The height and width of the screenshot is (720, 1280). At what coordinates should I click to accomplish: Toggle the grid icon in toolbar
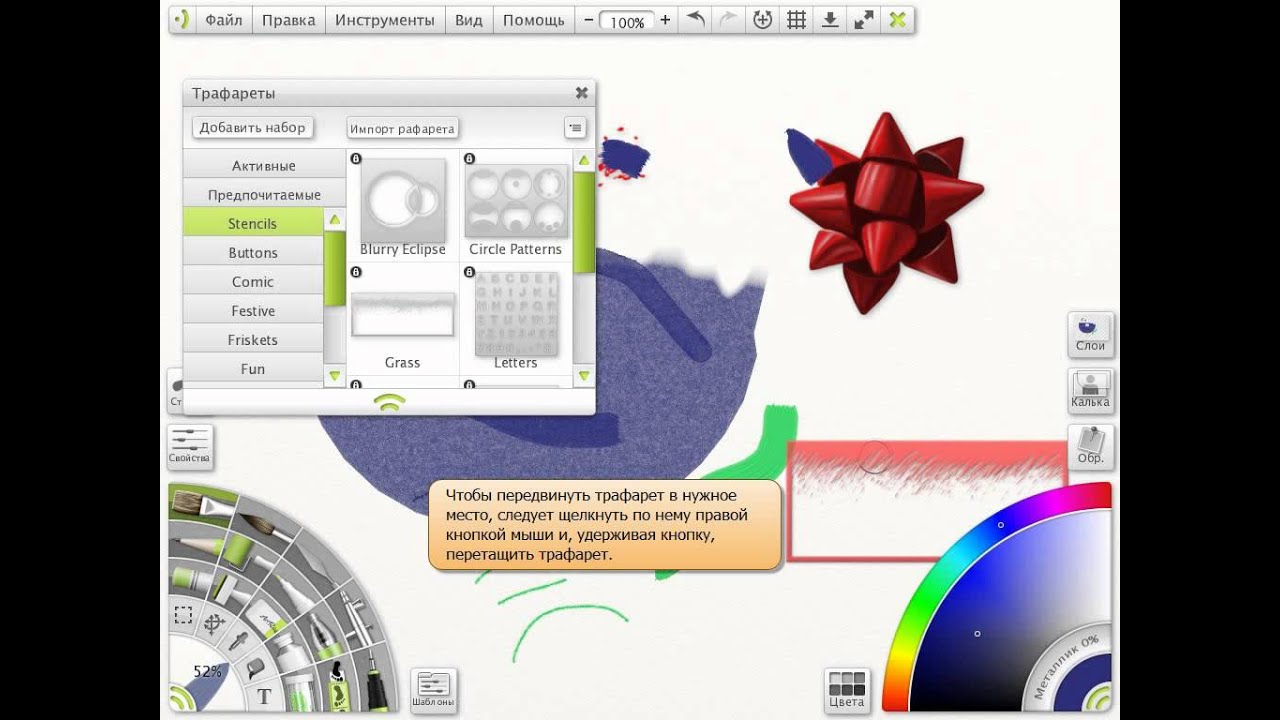[797, 20]
